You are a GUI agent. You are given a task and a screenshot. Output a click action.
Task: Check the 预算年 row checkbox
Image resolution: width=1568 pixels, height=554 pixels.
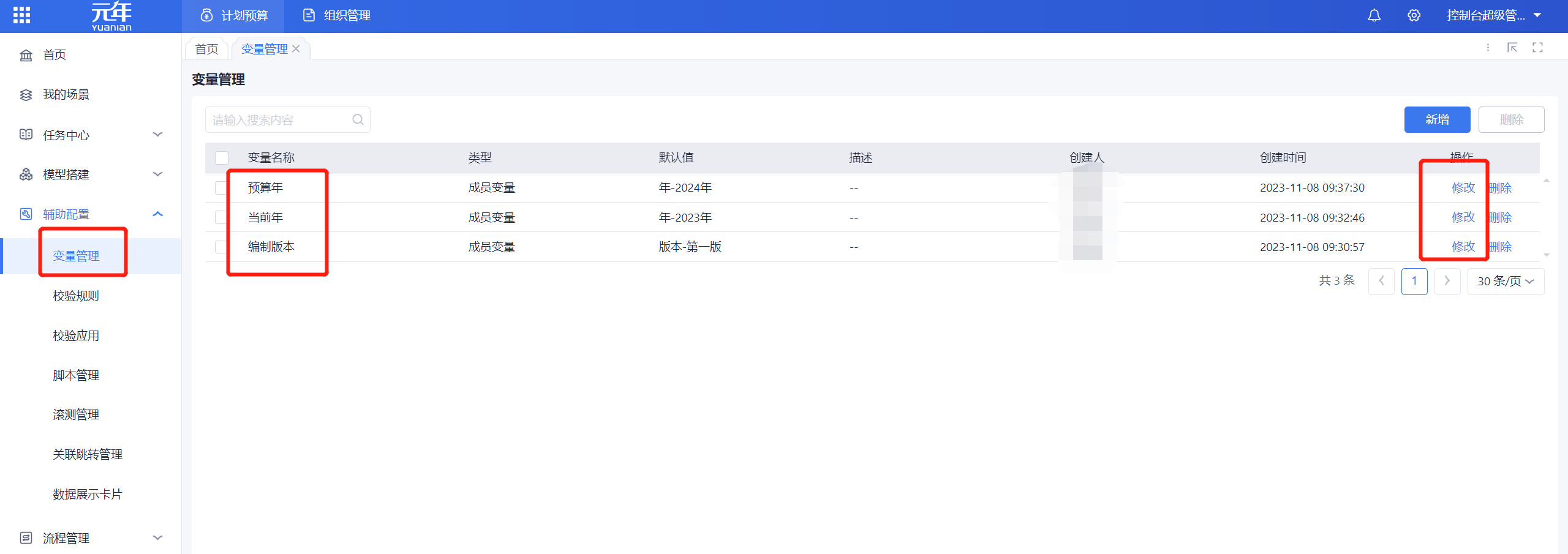[x=221, y=188]
